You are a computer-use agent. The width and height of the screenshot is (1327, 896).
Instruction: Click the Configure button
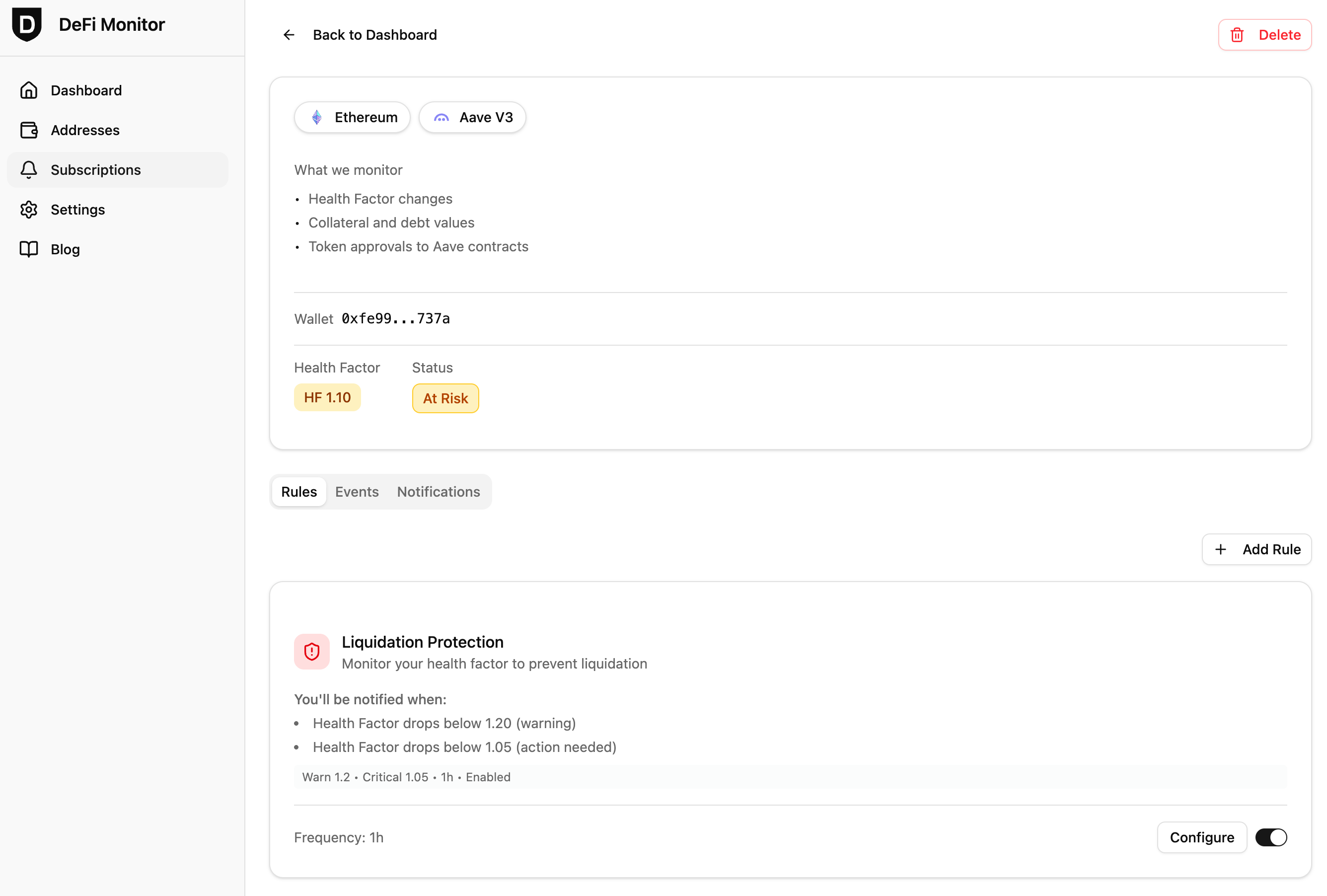tap(1202, 837)
